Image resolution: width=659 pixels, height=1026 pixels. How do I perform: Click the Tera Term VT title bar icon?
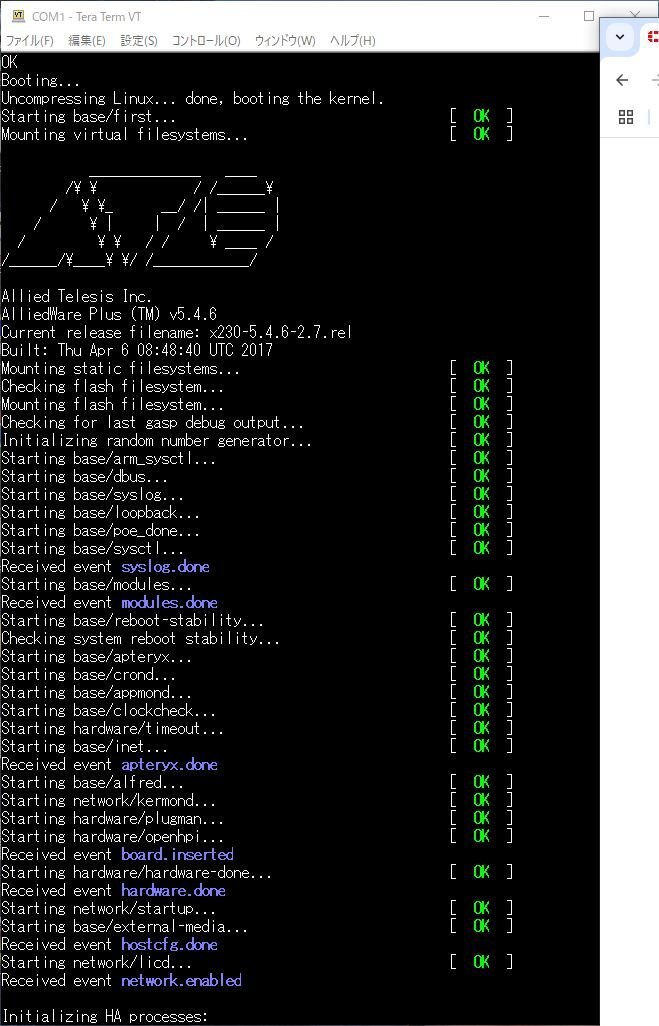18,16
